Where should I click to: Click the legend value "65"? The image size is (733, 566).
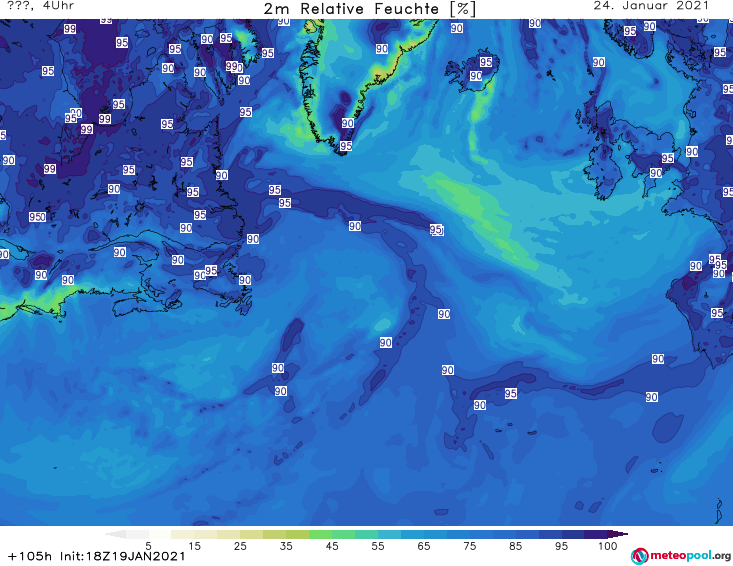424,546
